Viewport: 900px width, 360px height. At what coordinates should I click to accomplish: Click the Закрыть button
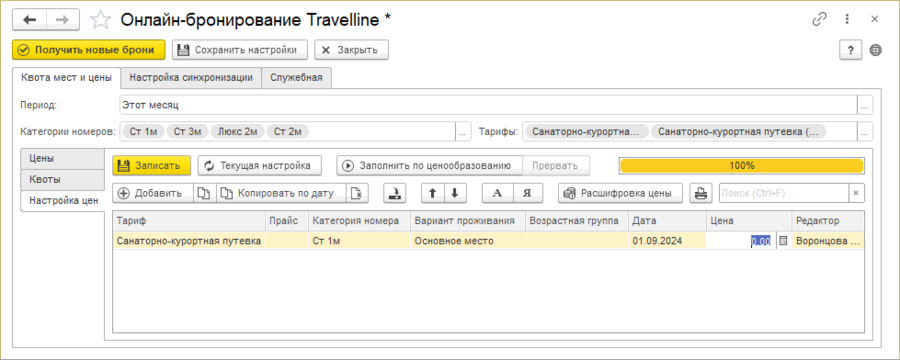pyautogui.click(x=351, y=50)
